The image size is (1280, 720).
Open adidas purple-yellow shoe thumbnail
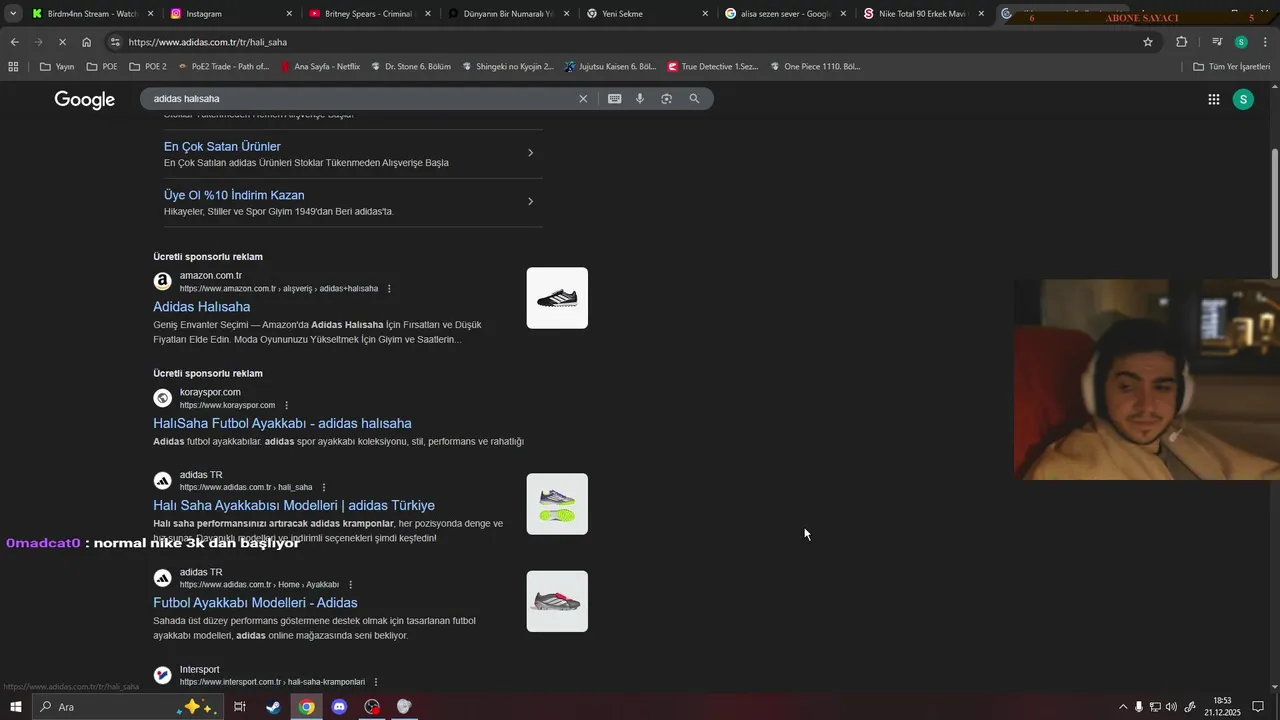coord(557,504)
